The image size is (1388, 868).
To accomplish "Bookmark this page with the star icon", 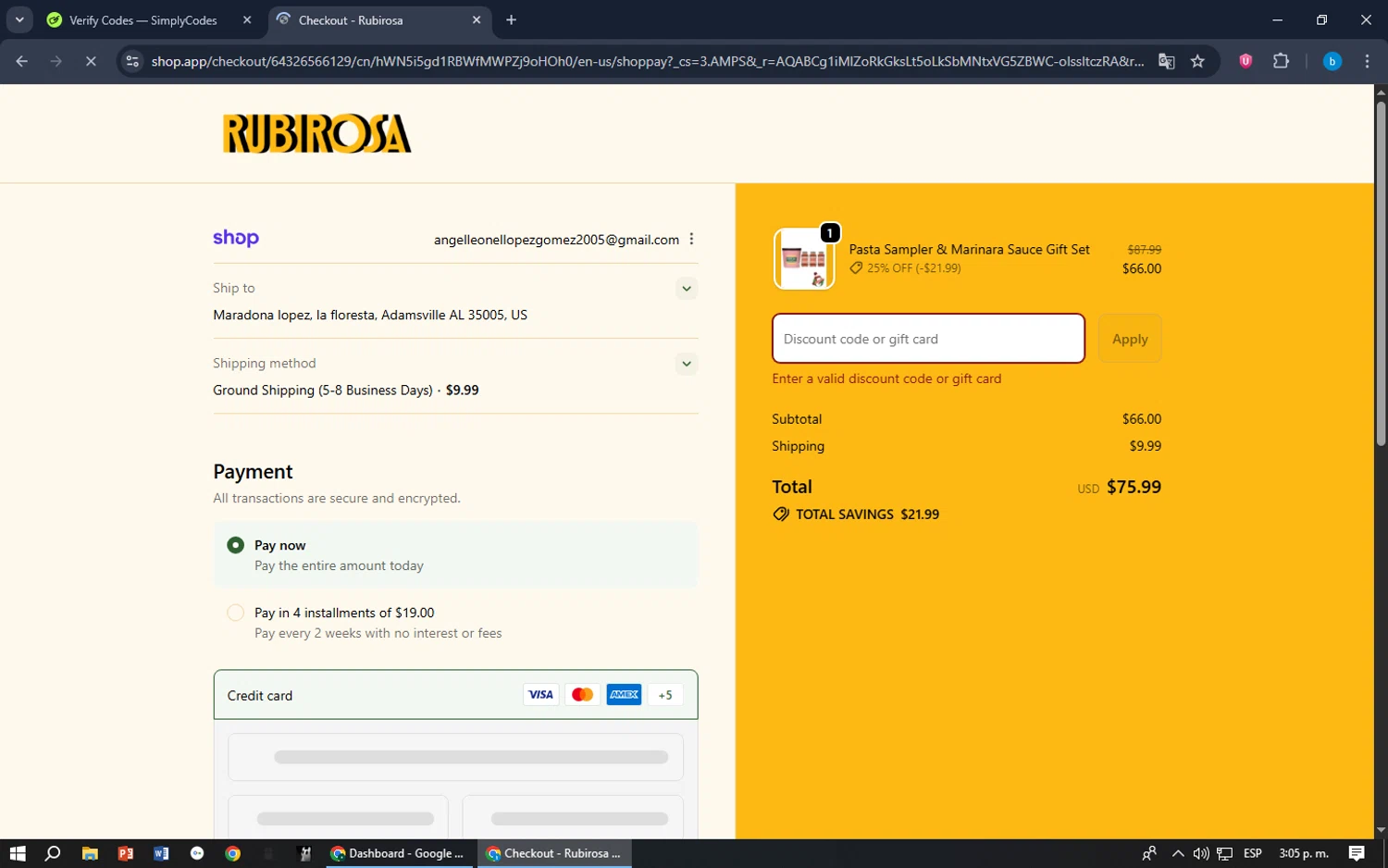I will pyautogui.click(x=1197, y=61).
